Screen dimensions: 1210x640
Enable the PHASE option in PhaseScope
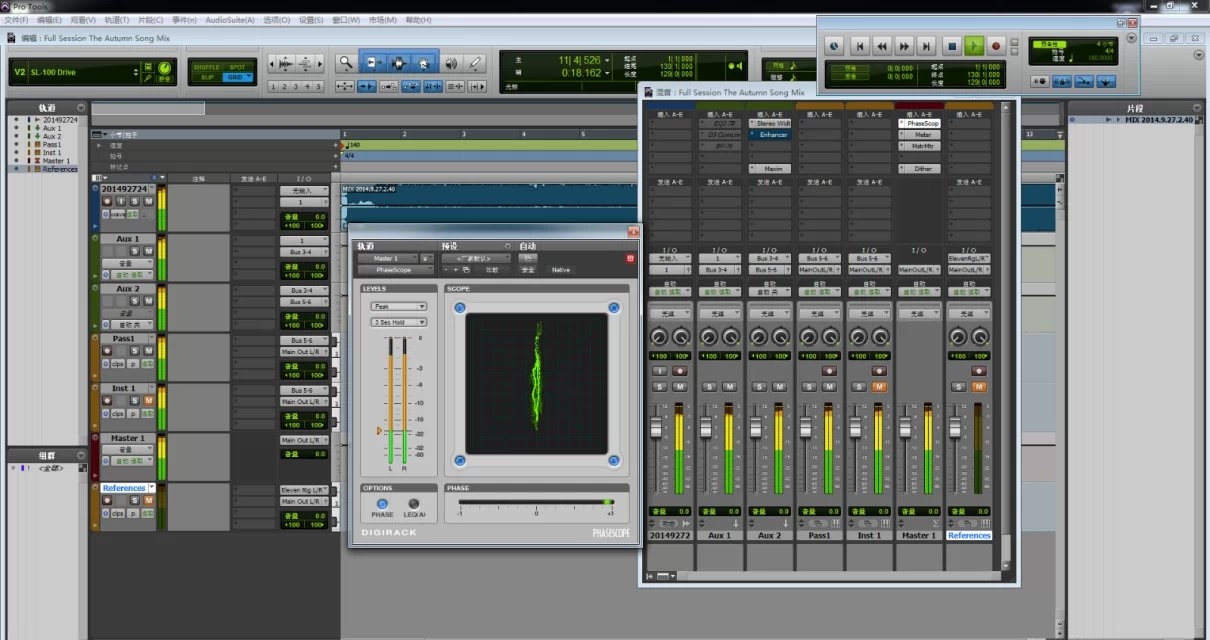[383, 504]
